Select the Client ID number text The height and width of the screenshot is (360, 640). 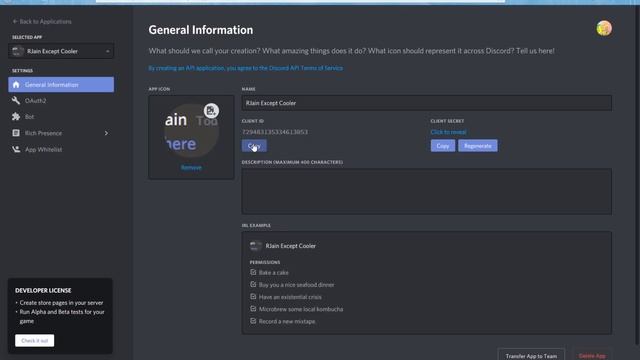tap(275, 132)
